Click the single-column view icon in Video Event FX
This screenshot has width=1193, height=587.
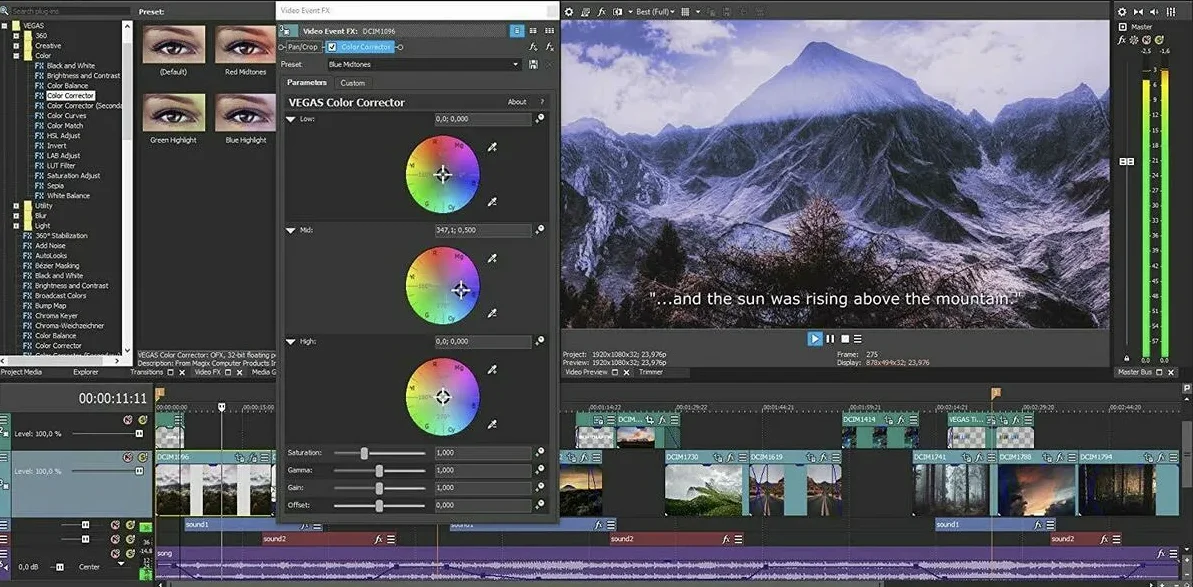point(517,30)
